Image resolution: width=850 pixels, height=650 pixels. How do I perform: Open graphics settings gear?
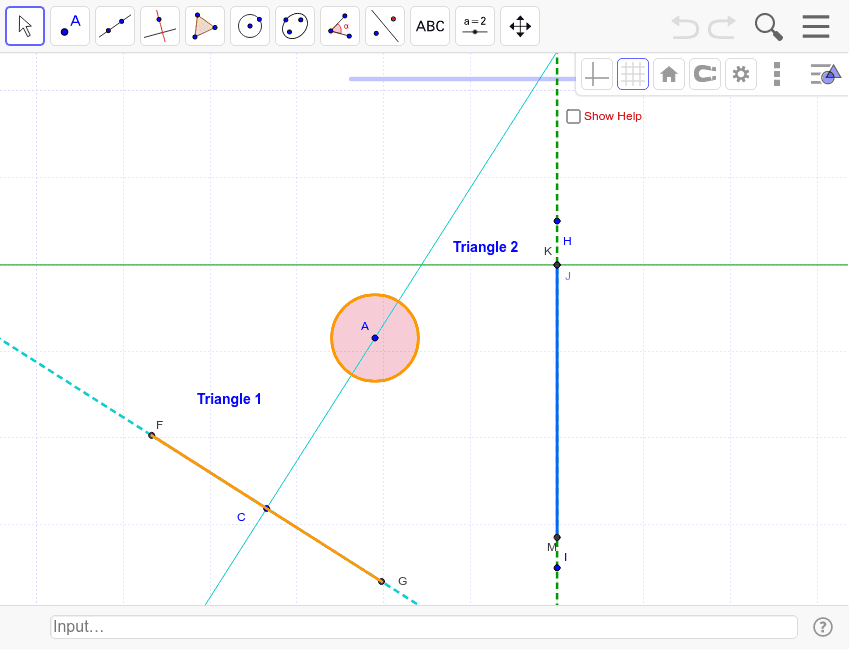pos(740,74)
